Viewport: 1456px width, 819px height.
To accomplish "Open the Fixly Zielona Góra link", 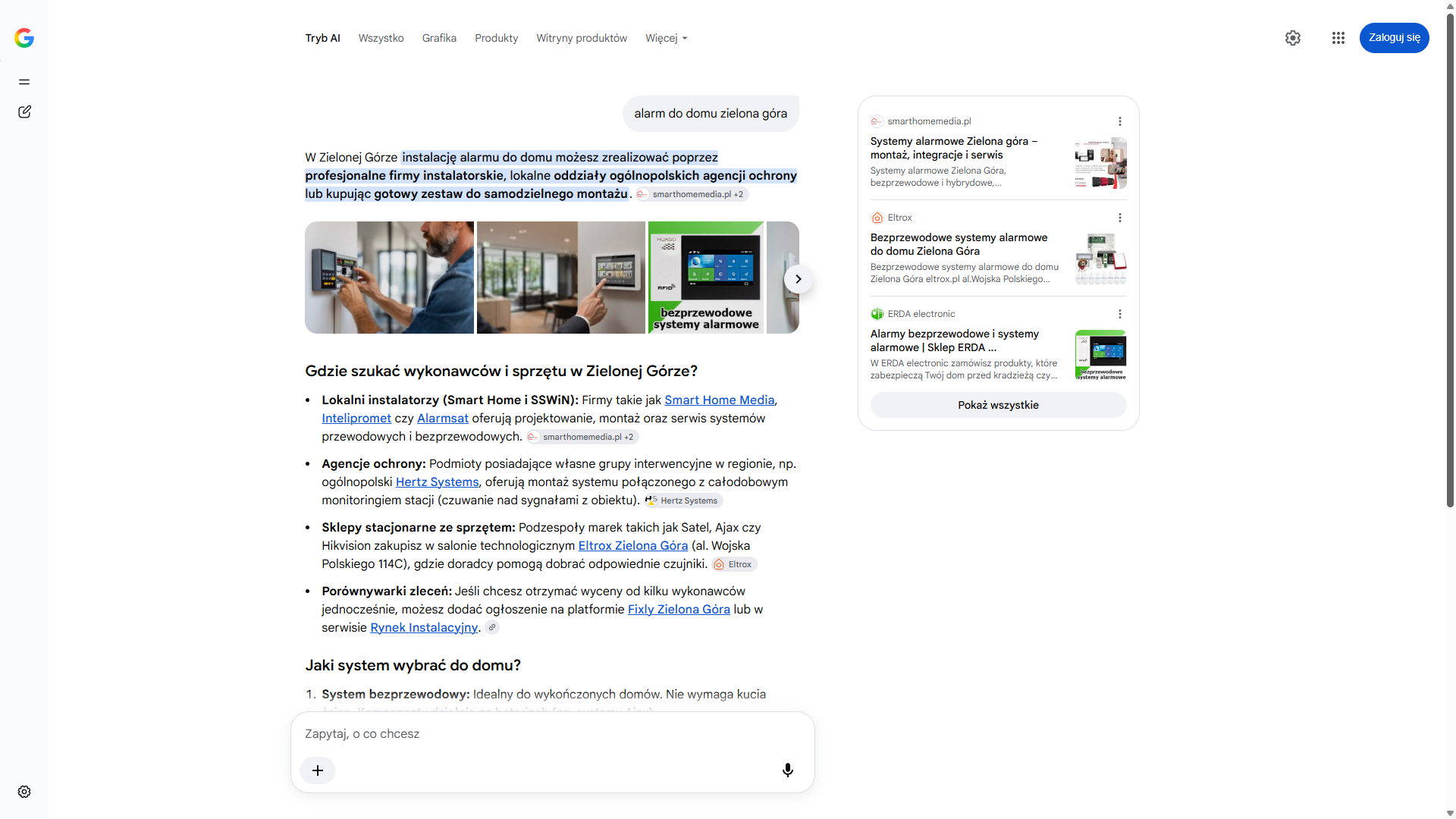I will point(679,609).
